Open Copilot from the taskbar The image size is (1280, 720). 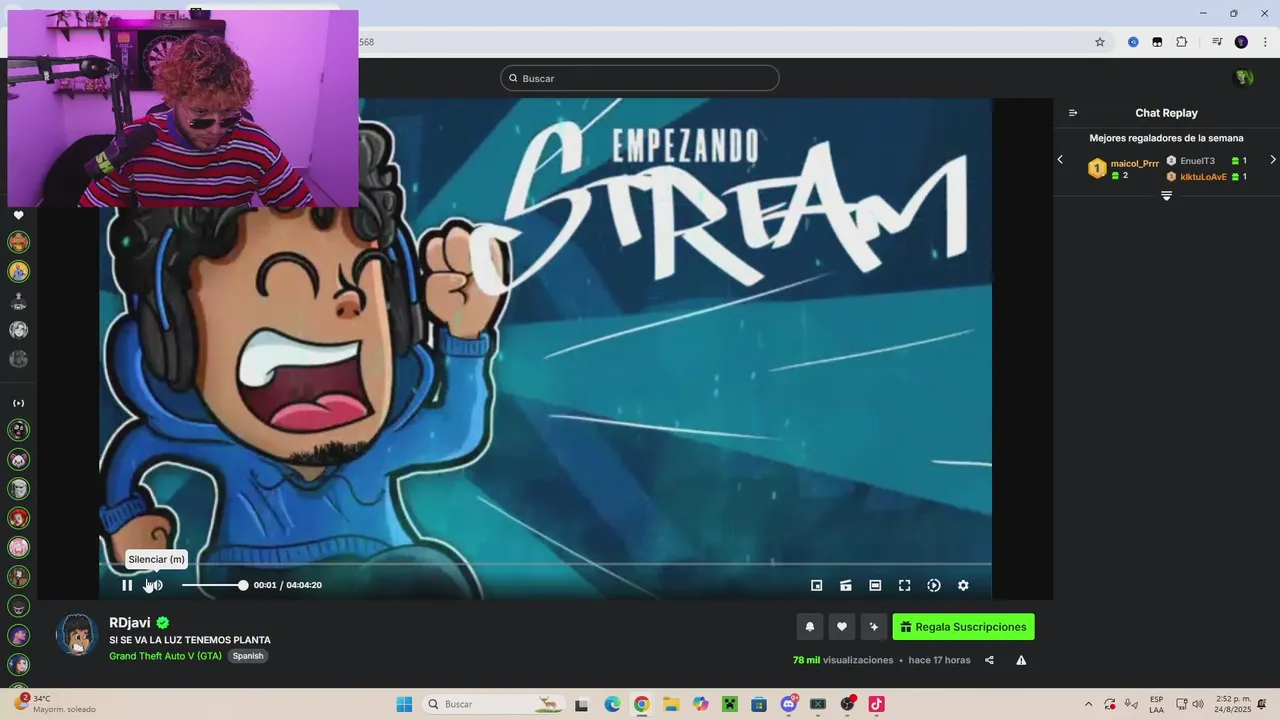pos(700,704)
